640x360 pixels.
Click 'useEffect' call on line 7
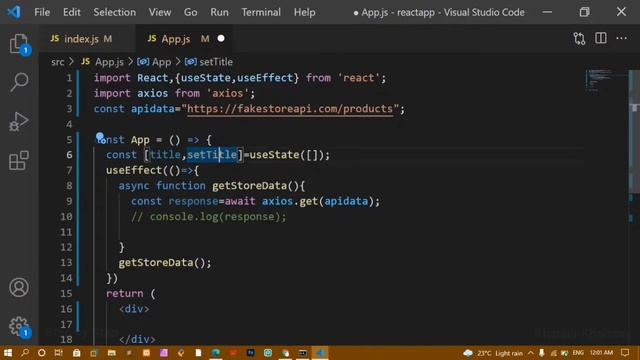pyautogui.click(x=134, y=170)
